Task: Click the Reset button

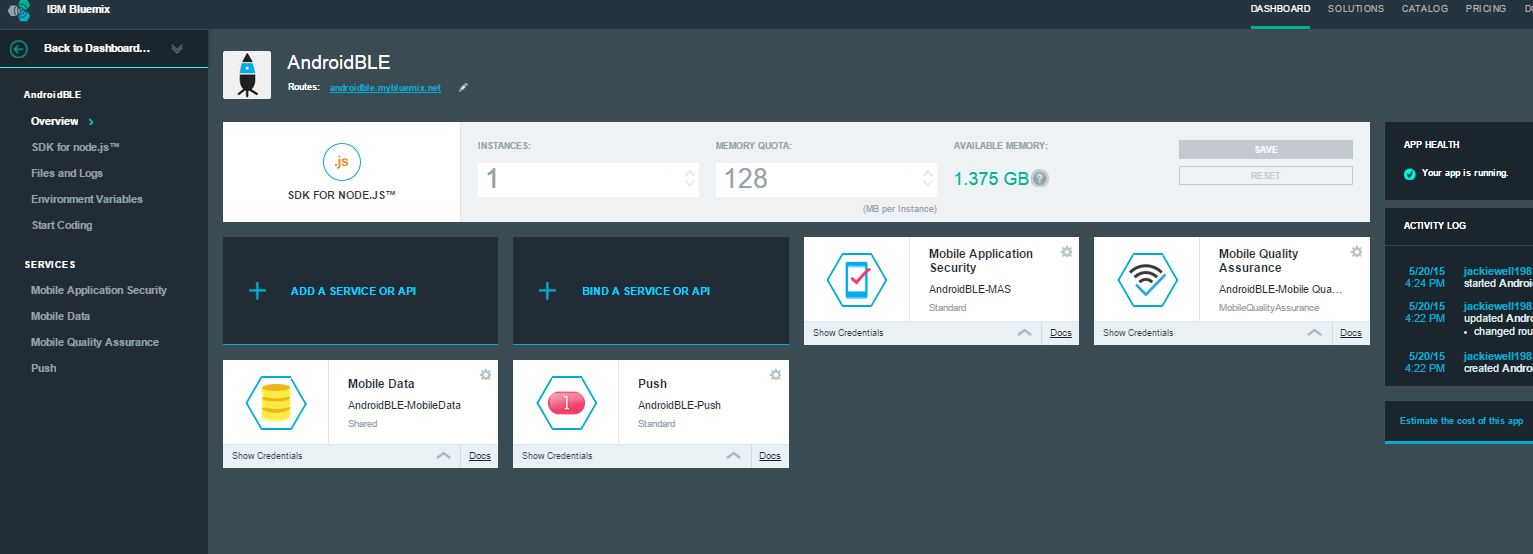Action: click(1266, 176)
